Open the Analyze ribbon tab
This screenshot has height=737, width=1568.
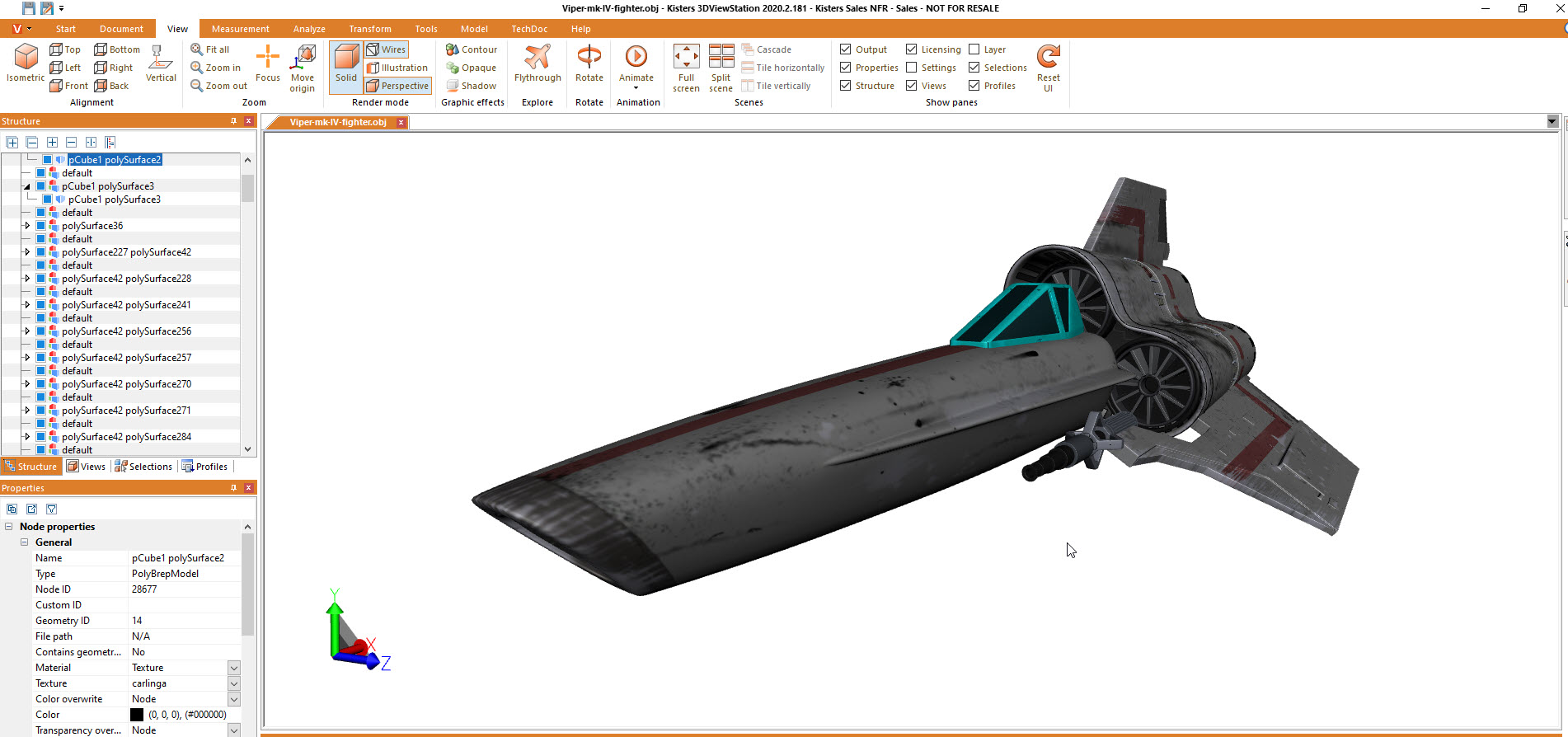pos(309,29)
